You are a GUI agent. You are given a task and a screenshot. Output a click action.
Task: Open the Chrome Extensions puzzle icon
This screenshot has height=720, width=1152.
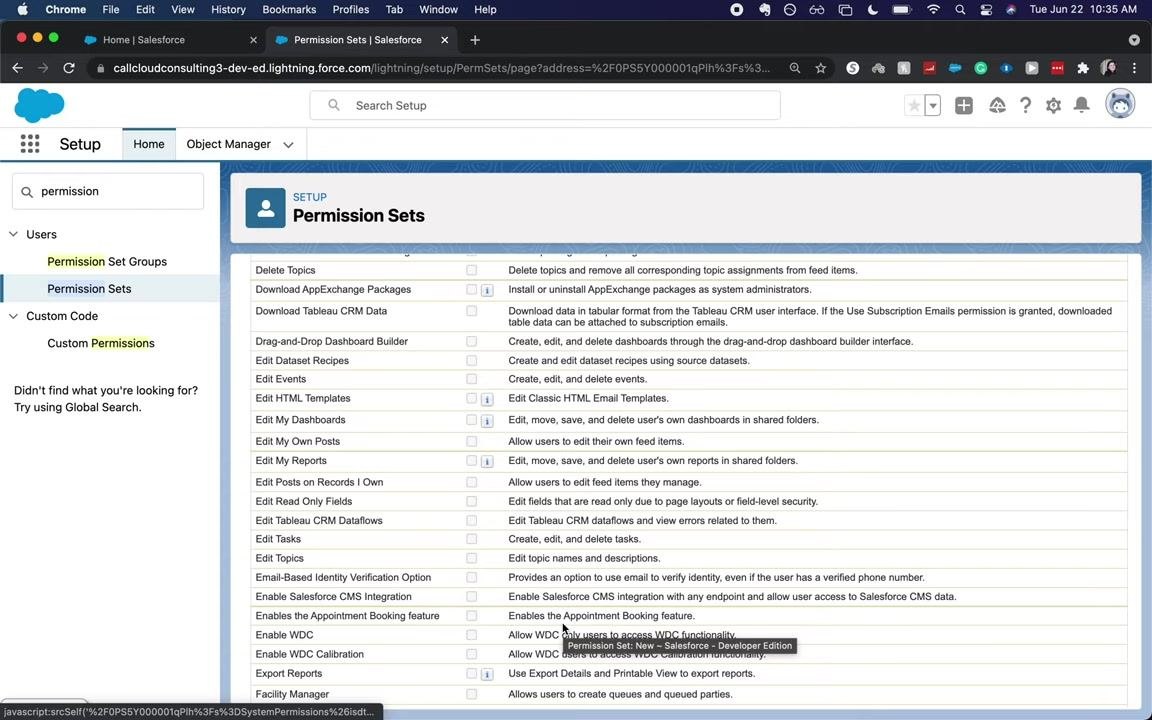[1082, 68]
